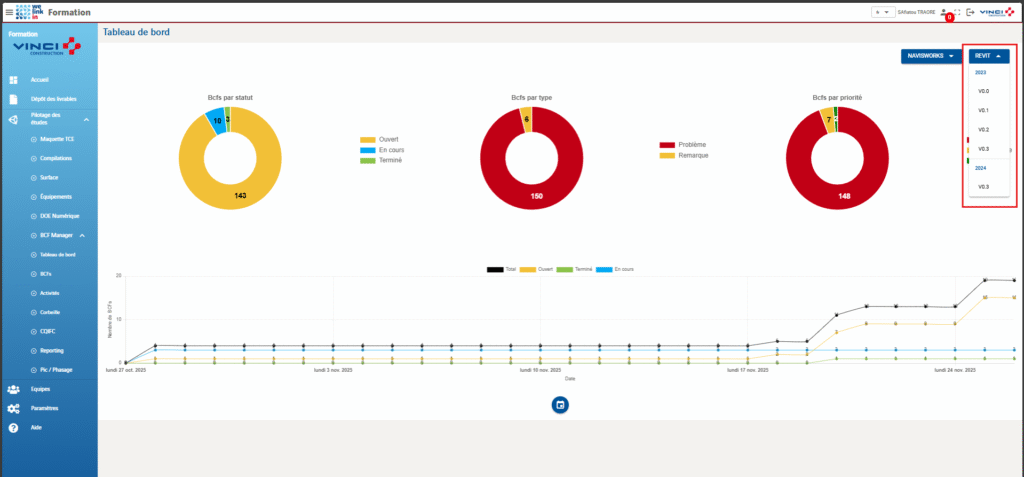Click the logout icon in header
Image resolution: width=1024 pixels, height=477 pixels.
point(969,12)
